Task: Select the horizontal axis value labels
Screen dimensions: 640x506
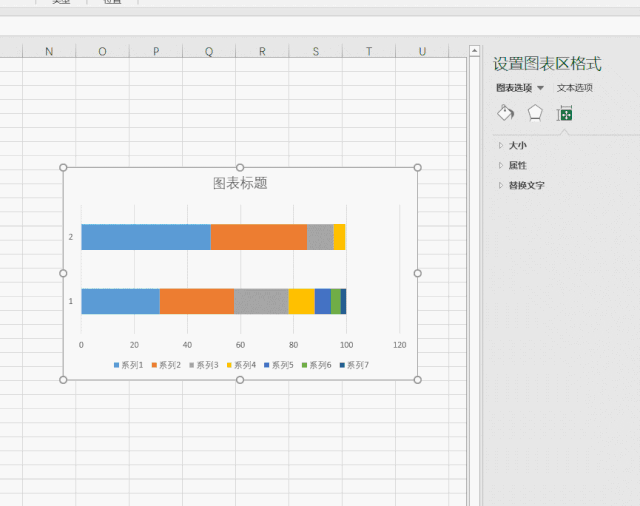Action: click(240, 345)
